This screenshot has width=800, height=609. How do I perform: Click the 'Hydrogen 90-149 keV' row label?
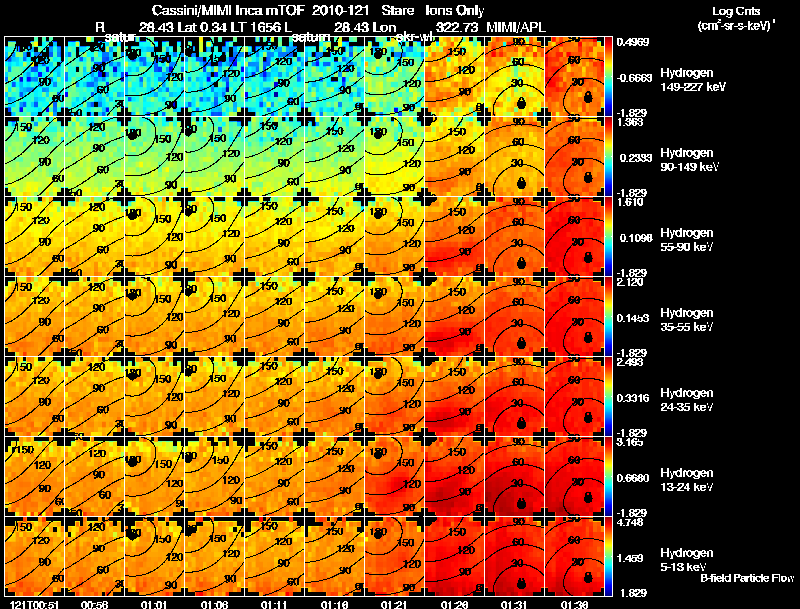(x=690, y=160)
